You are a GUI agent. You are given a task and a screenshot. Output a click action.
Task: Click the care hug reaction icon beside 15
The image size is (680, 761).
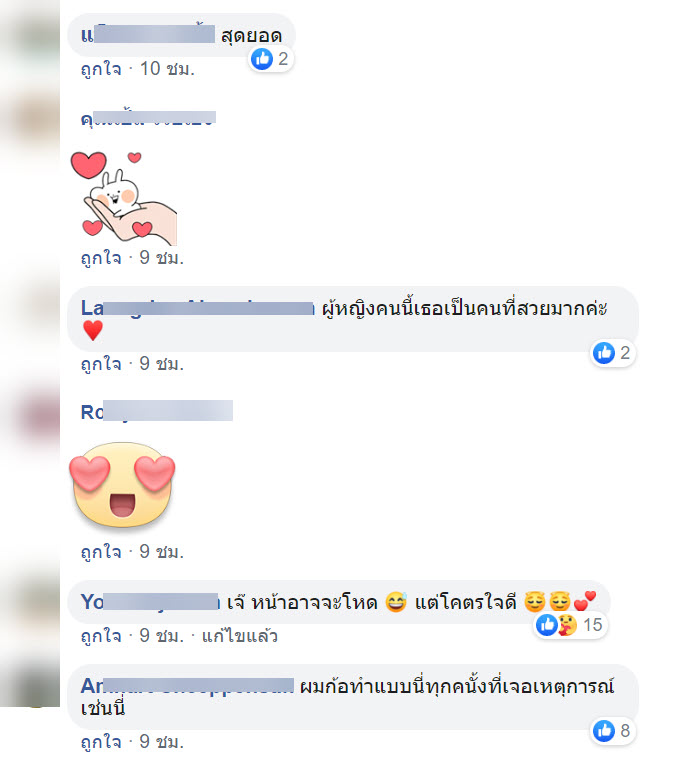[x=566, y=625]
